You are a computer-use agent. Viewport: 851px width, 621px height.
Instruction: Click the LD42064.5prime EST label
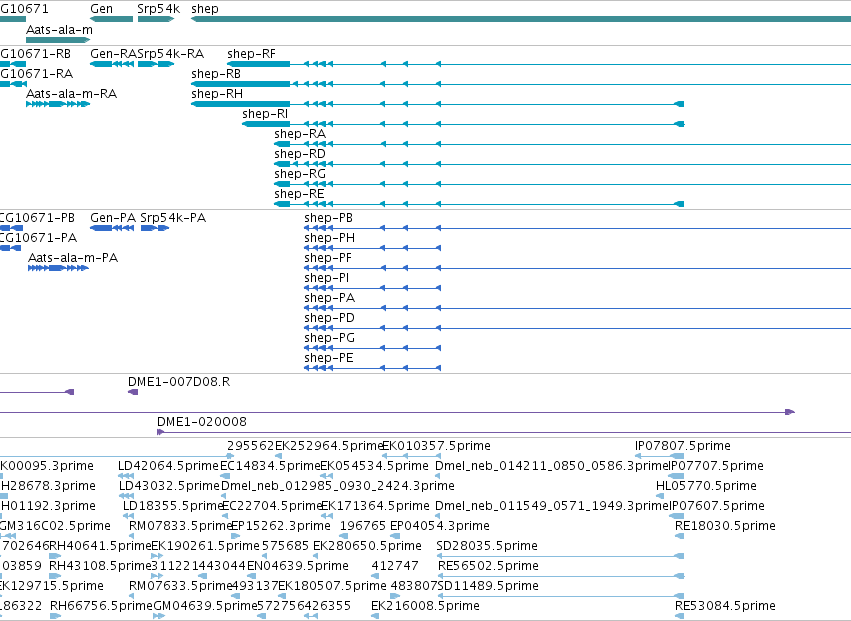click(x=168, y=466)
